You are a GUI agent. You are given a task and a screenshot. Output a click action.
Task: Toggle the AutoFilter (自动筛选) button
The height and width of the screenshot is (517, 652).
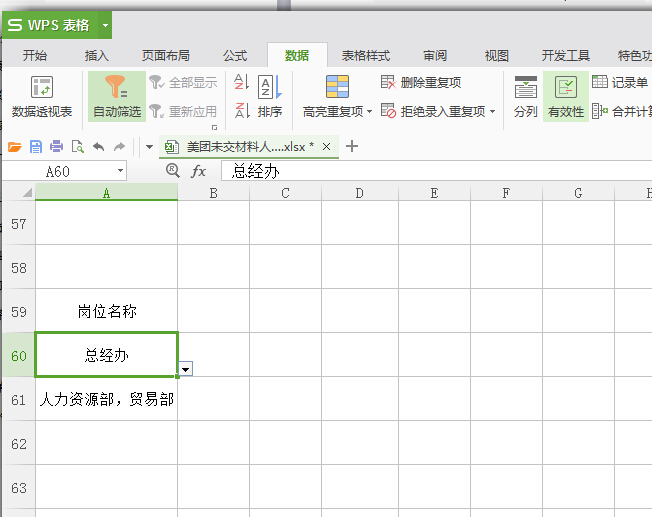117,96
